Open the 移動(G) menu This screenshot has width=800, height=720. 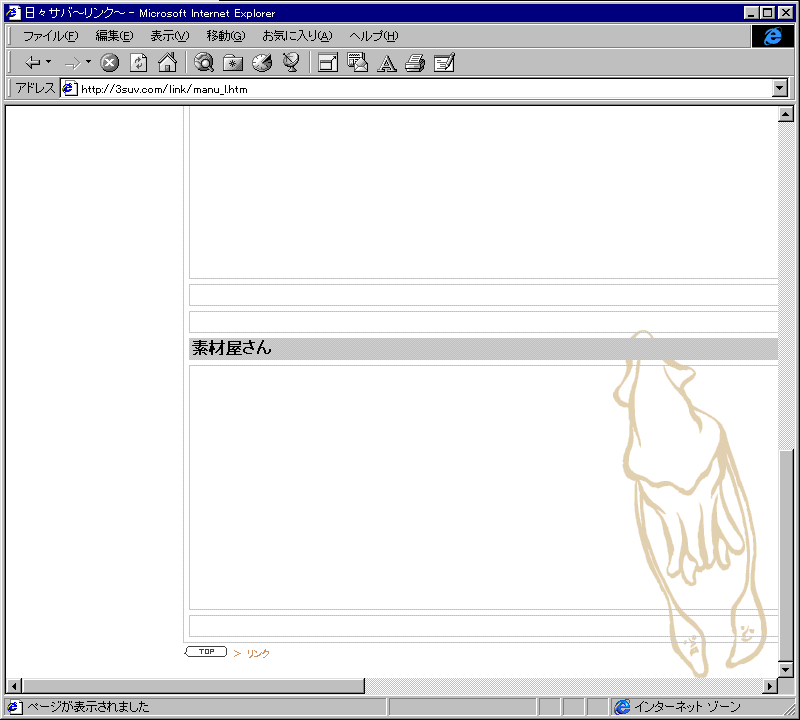pos(226,36)
